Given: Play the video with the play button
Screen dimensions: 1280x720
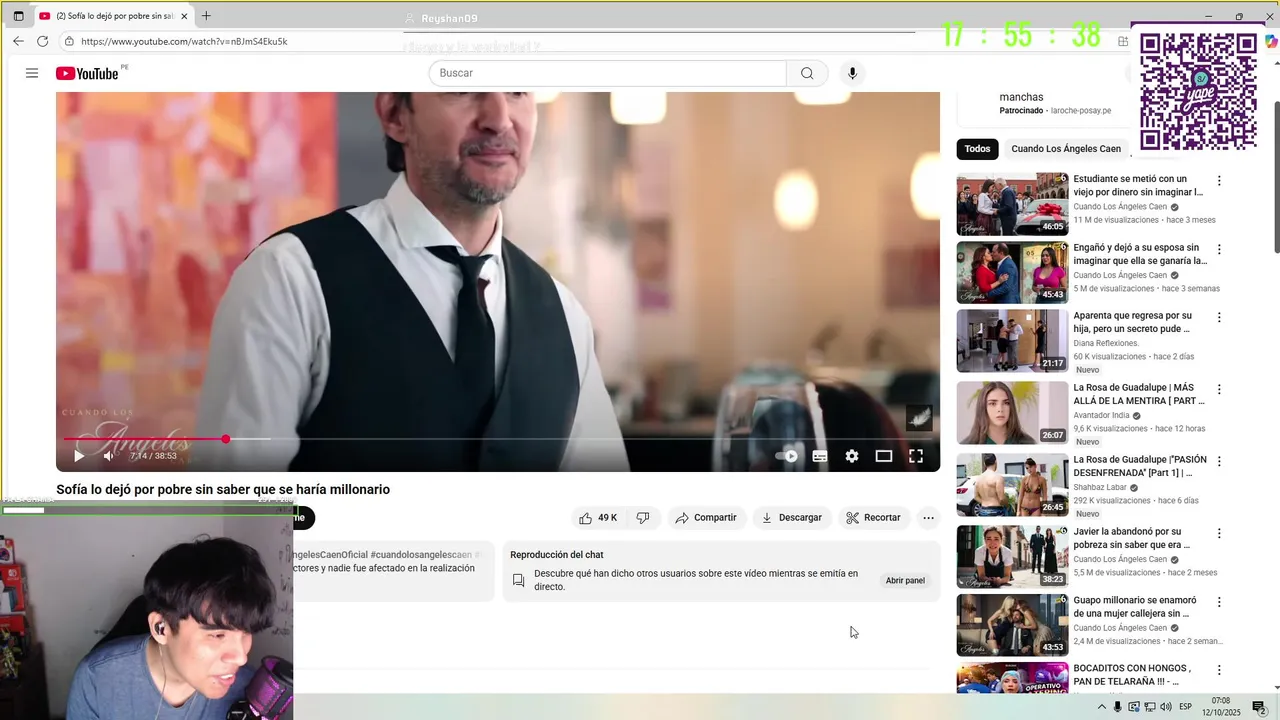Looking at the screenshot, I should [x=78, y=456].
